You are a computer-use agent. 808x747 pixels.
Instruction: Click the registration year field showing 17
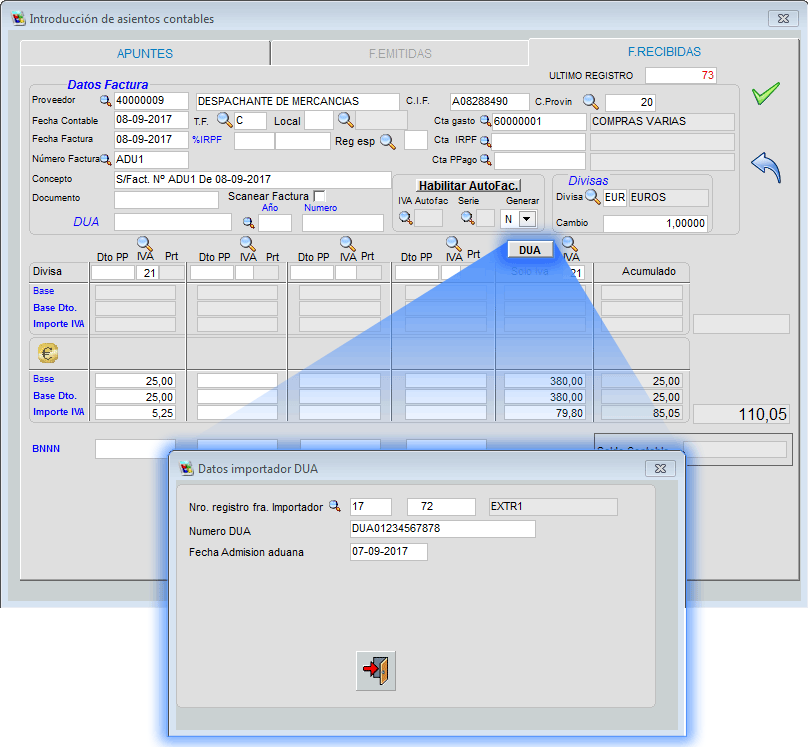(x=371, y=506)
